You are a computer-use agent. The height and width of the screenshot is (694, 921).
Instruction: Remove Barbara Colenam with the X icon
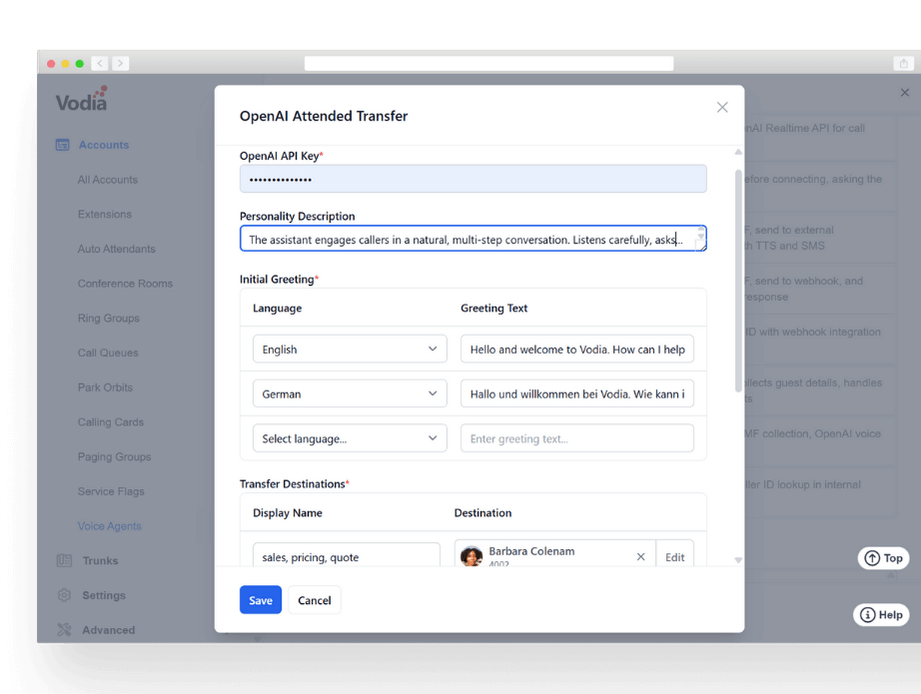pos(640,556)
